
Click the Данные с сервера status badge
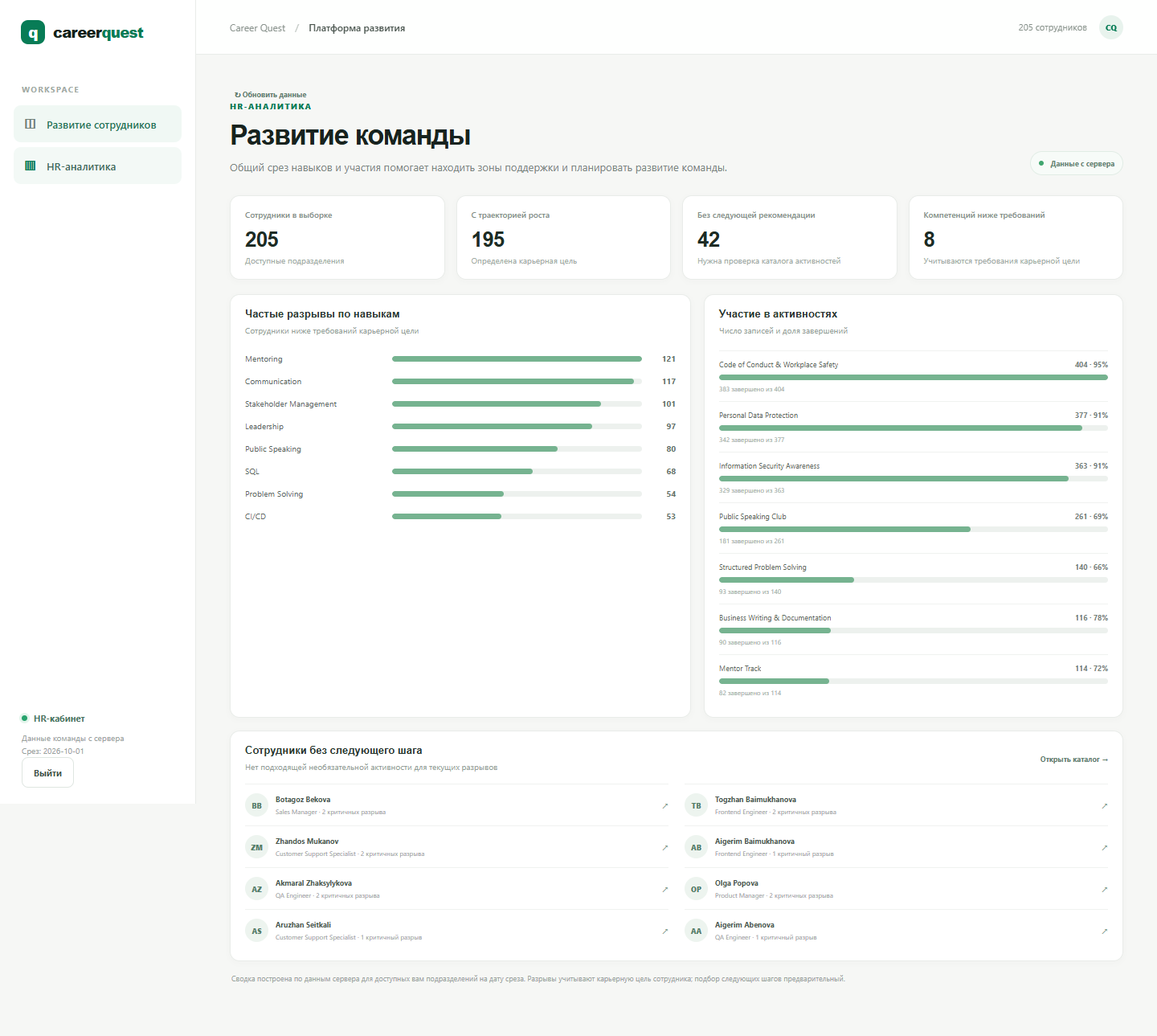pyautogui.click(x=1077, y=163)
